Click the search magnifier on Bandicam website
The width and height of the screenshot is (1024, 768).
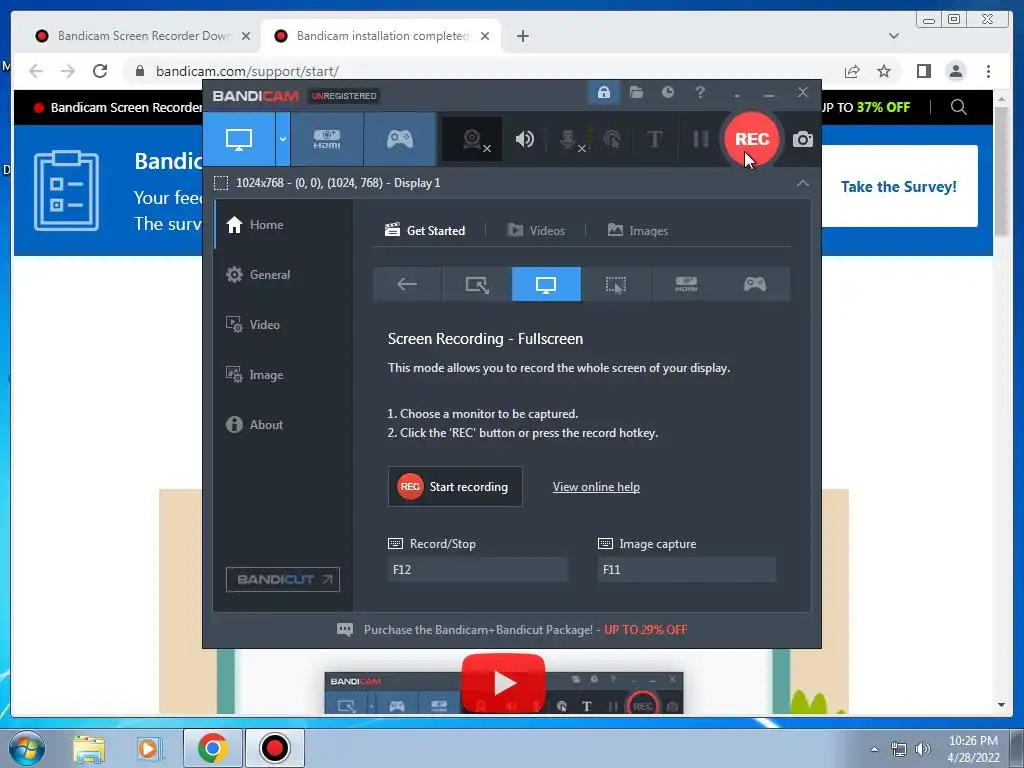[x=959, y=107]
